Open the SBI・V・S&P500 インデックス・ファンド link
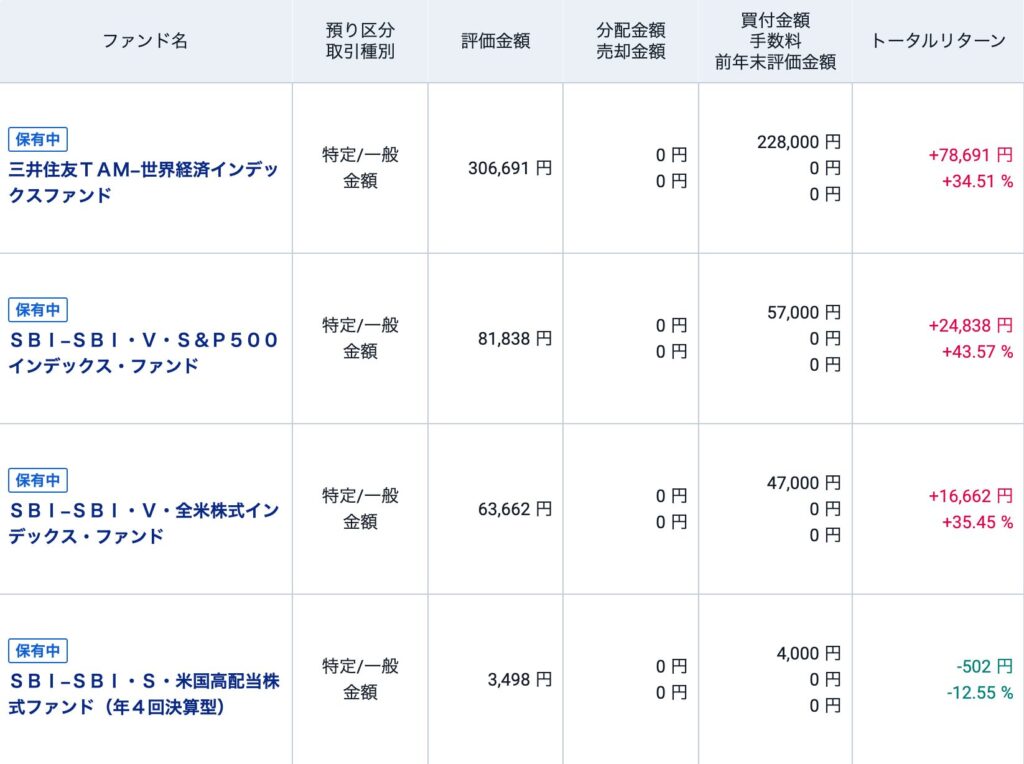The height and width of the screenshot is (764, 1024). 143,352
